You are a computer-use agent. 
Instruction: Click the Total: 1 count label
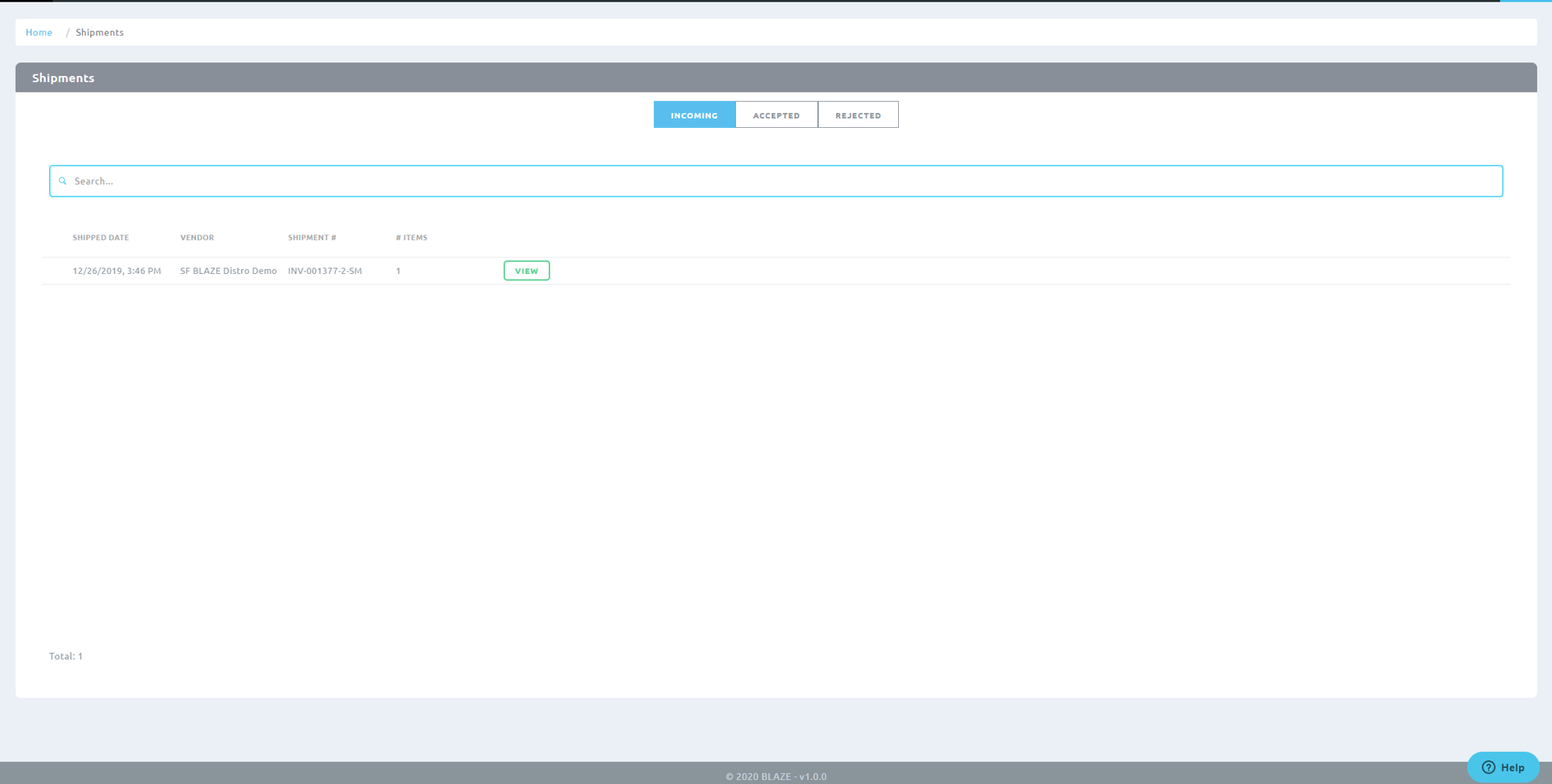click(66, 656)
